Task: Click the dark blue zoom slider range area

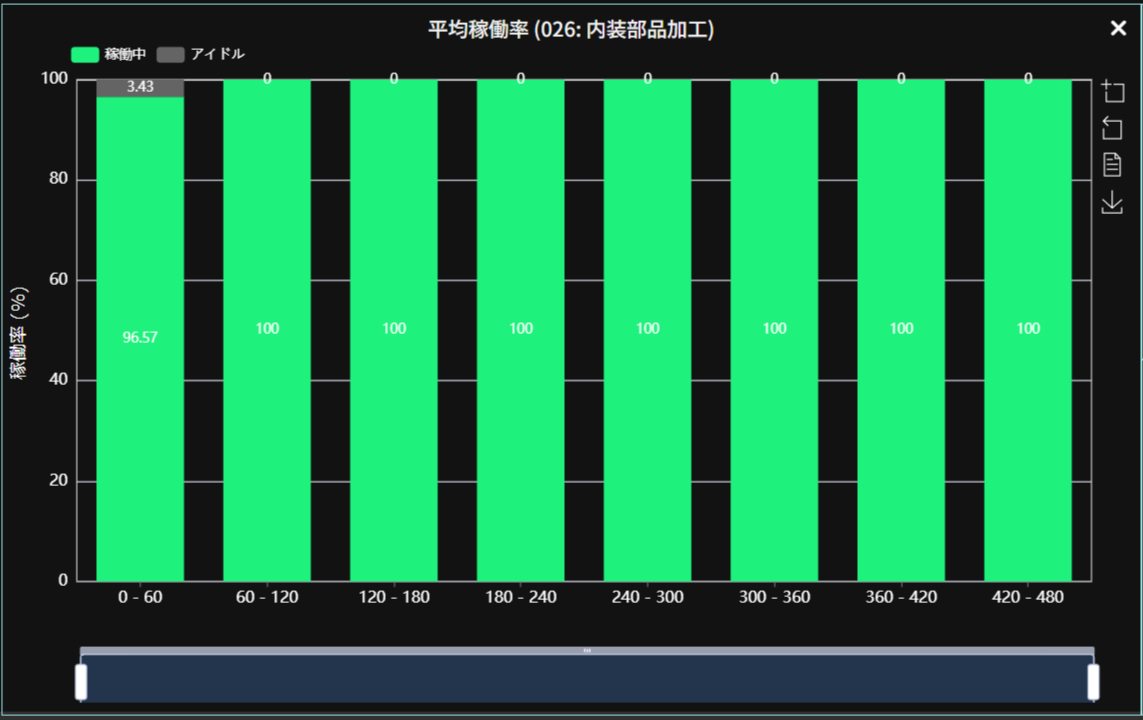Action: [587, 680]
